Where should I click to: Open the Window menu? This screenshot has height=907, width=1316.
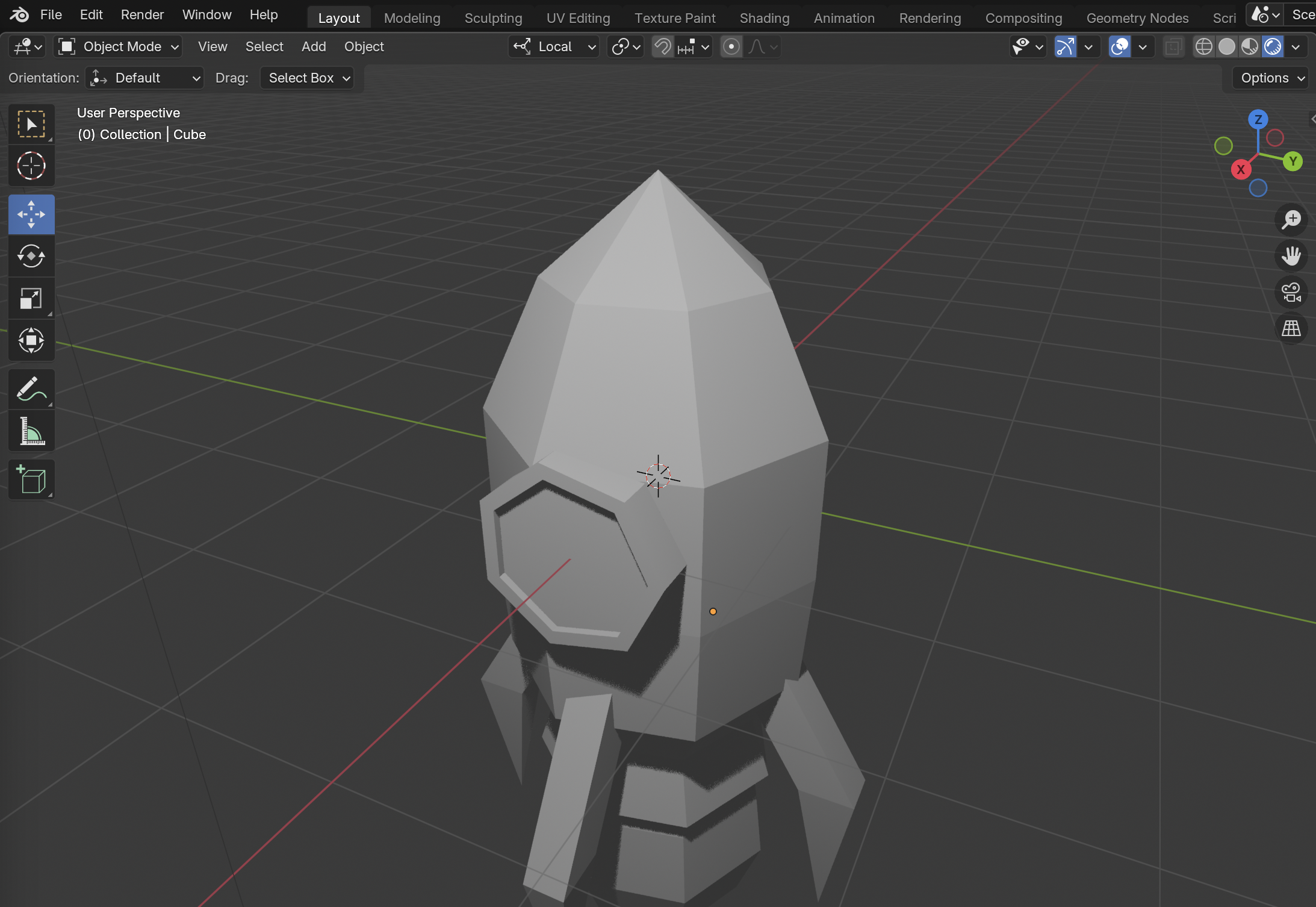(206, 14)
